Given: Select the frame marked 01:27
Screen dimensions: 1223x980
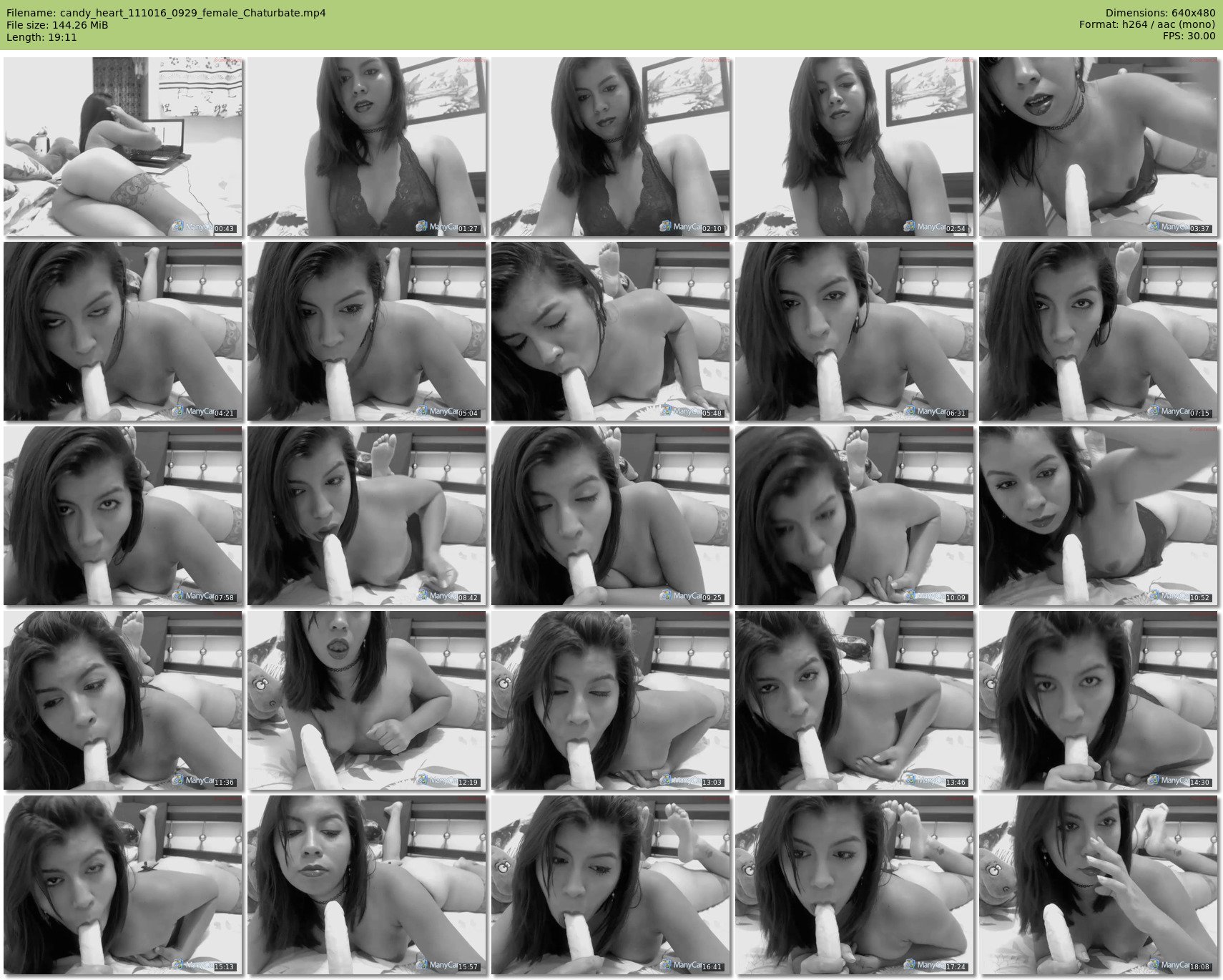Looking at the screenshot, I should coord(367,147).
